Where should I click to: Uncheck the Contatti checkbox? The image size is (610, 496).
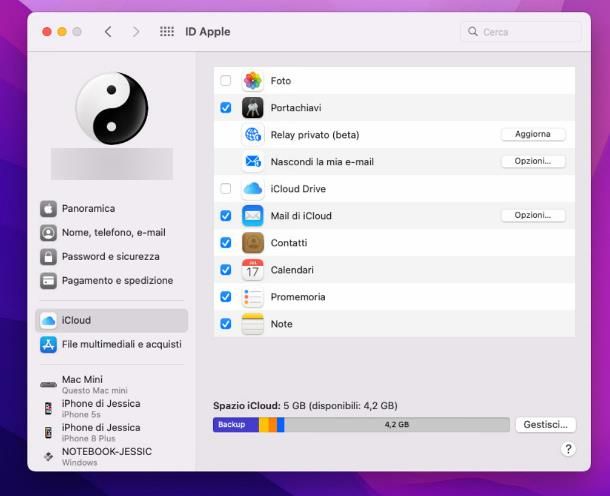[226, 243]
